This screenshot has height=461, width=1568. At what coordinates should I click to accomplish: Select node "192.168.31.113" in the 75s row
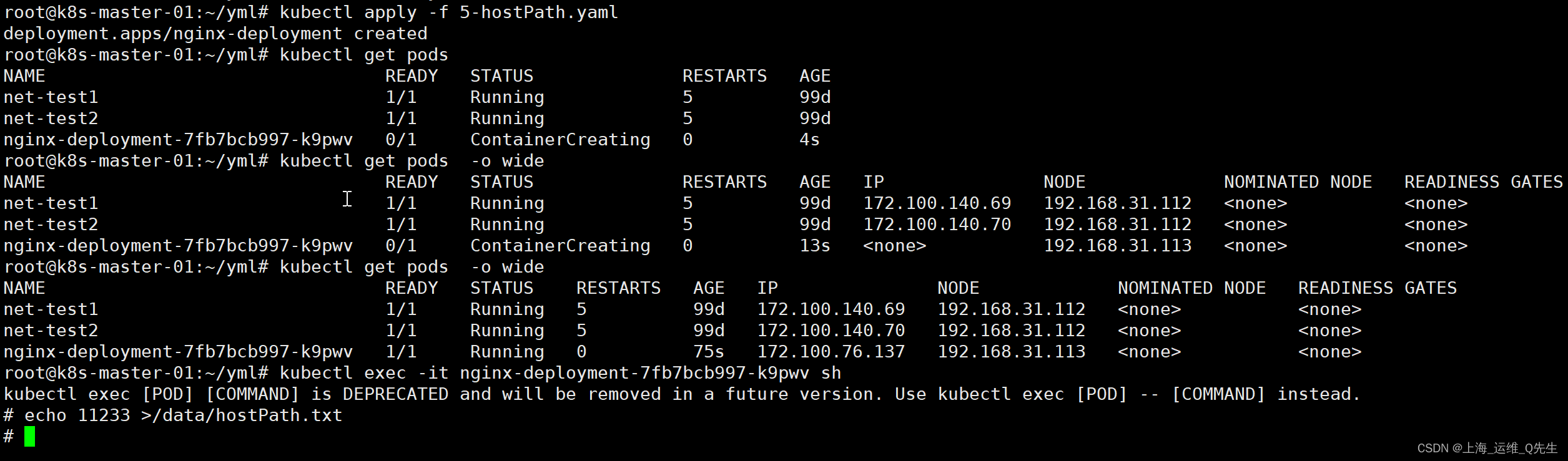[x=1012, y=352]
